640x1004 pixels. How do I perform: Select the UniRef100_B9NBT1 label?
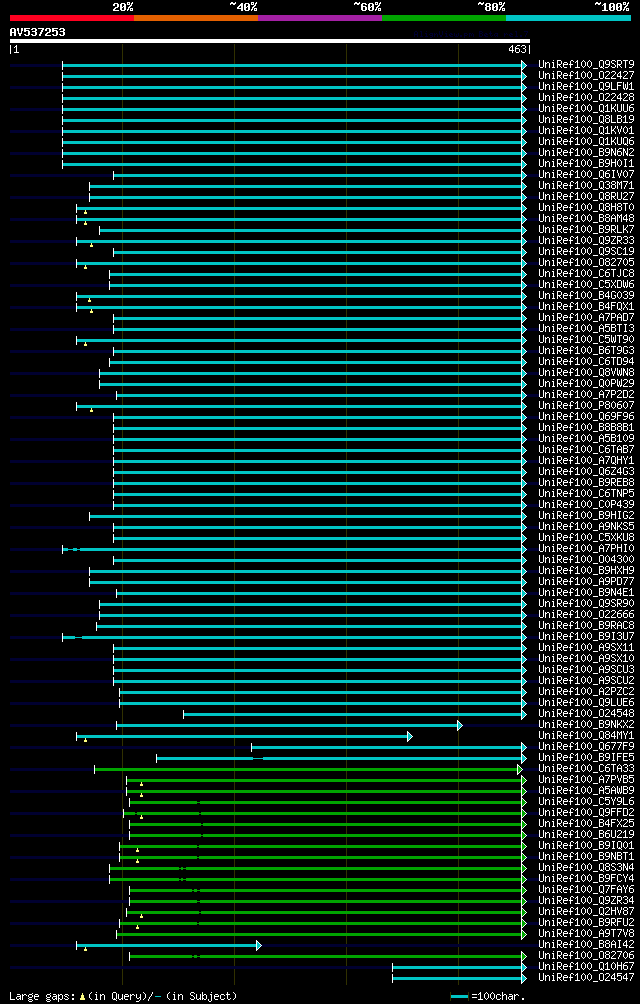tap(586, 857)
